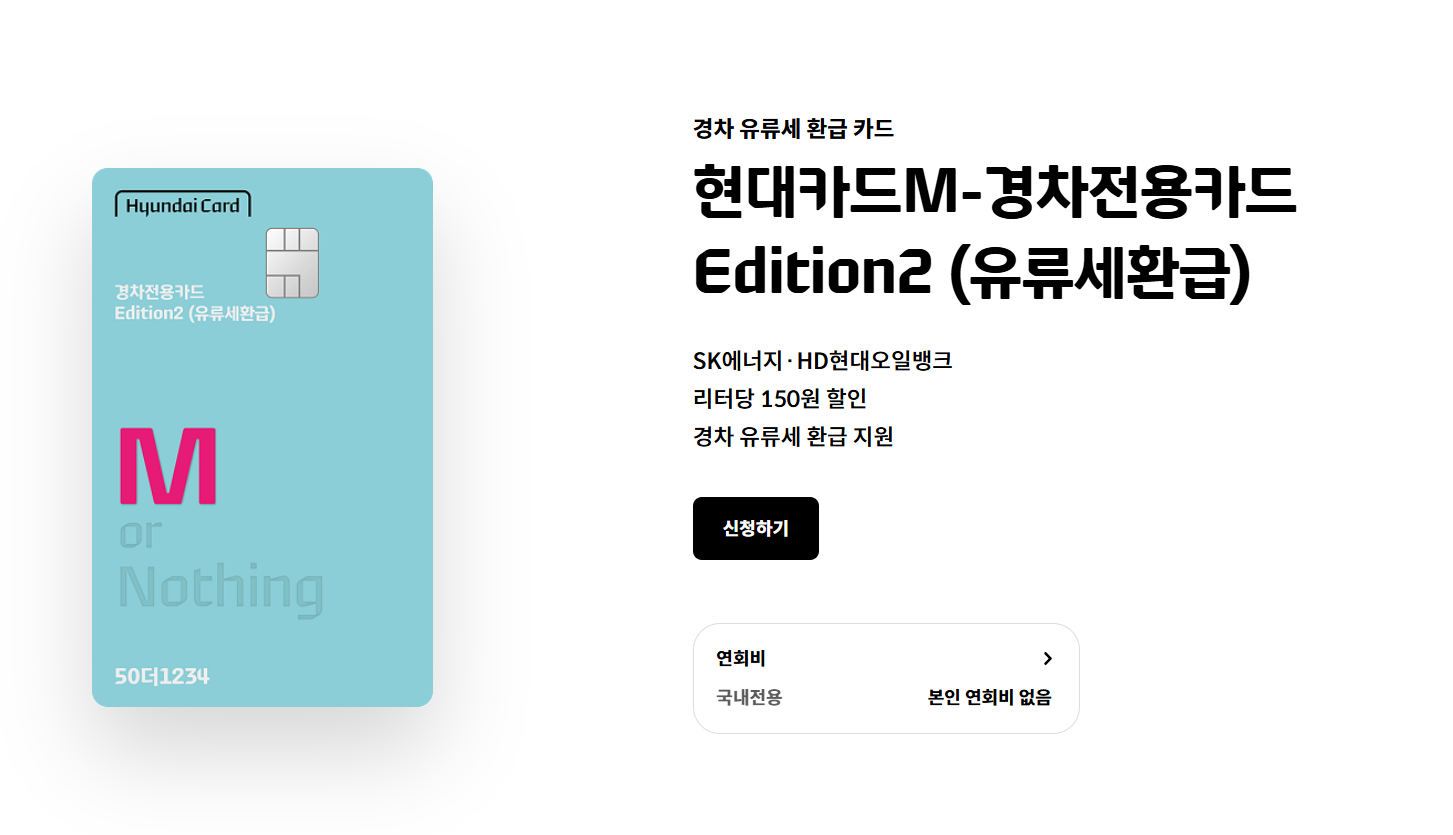1453x835 pixels.
Task: Click the 신청하기 apply button
Action: point(755,528)
